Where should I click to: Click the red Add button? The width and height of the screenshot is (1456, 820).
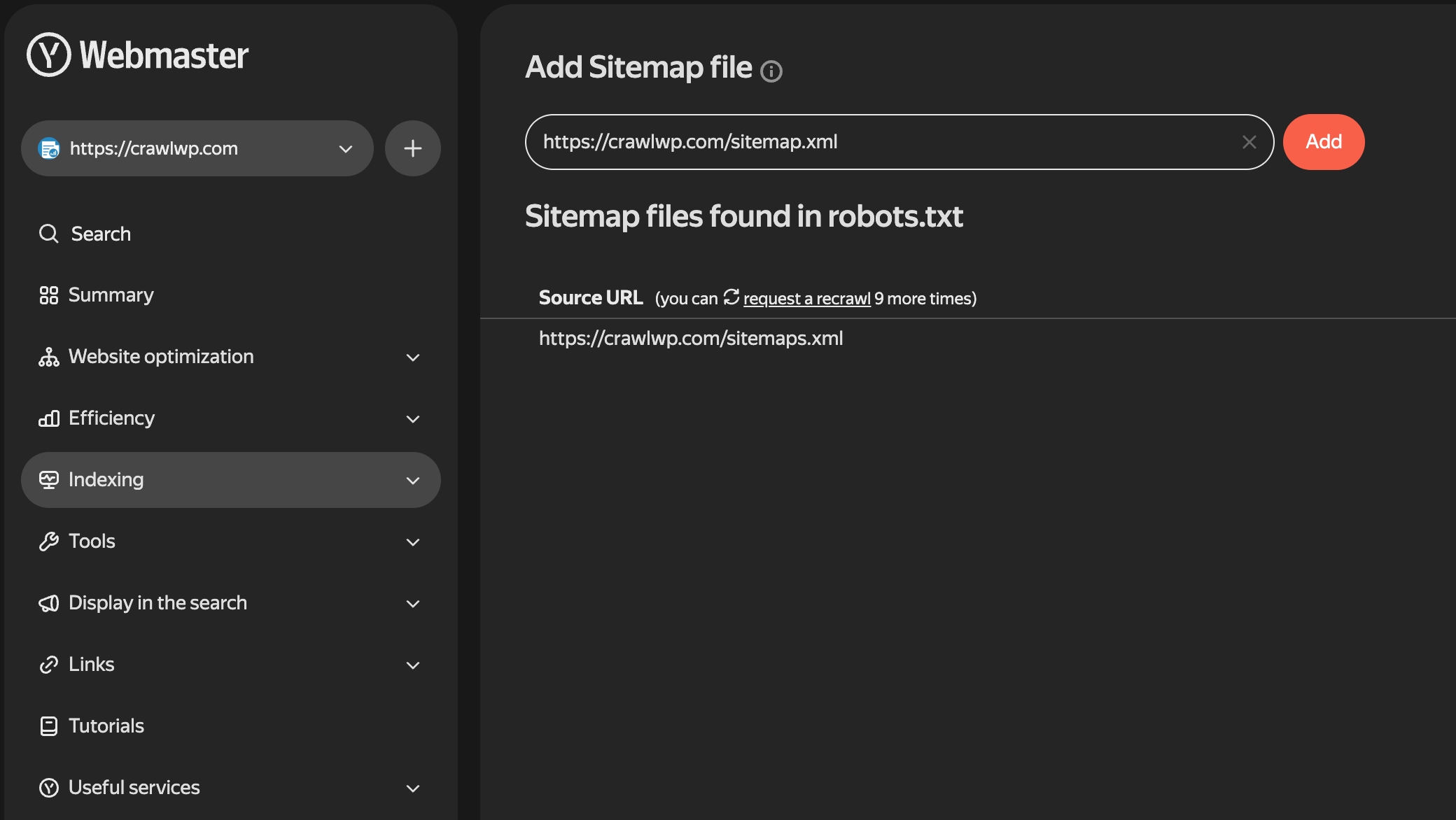(1324, 142)
